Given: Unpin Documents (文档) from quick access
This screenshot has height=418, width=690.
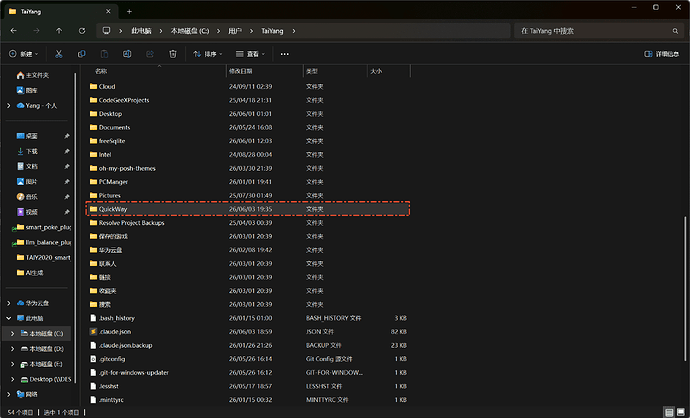Looking at the screenshot, I should (67, 166).
